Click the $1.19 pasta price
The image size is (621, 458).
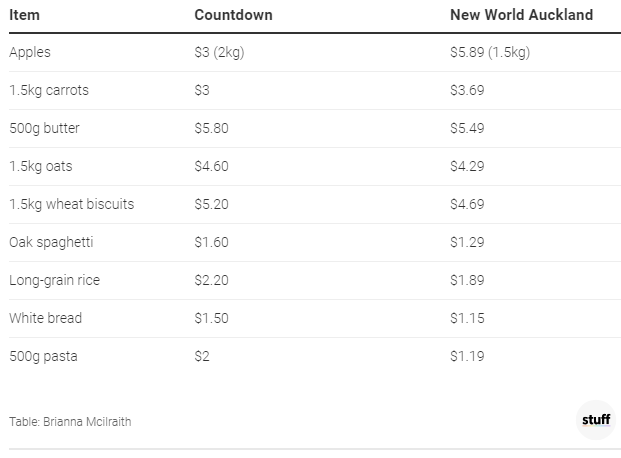(x=467, y=356)
